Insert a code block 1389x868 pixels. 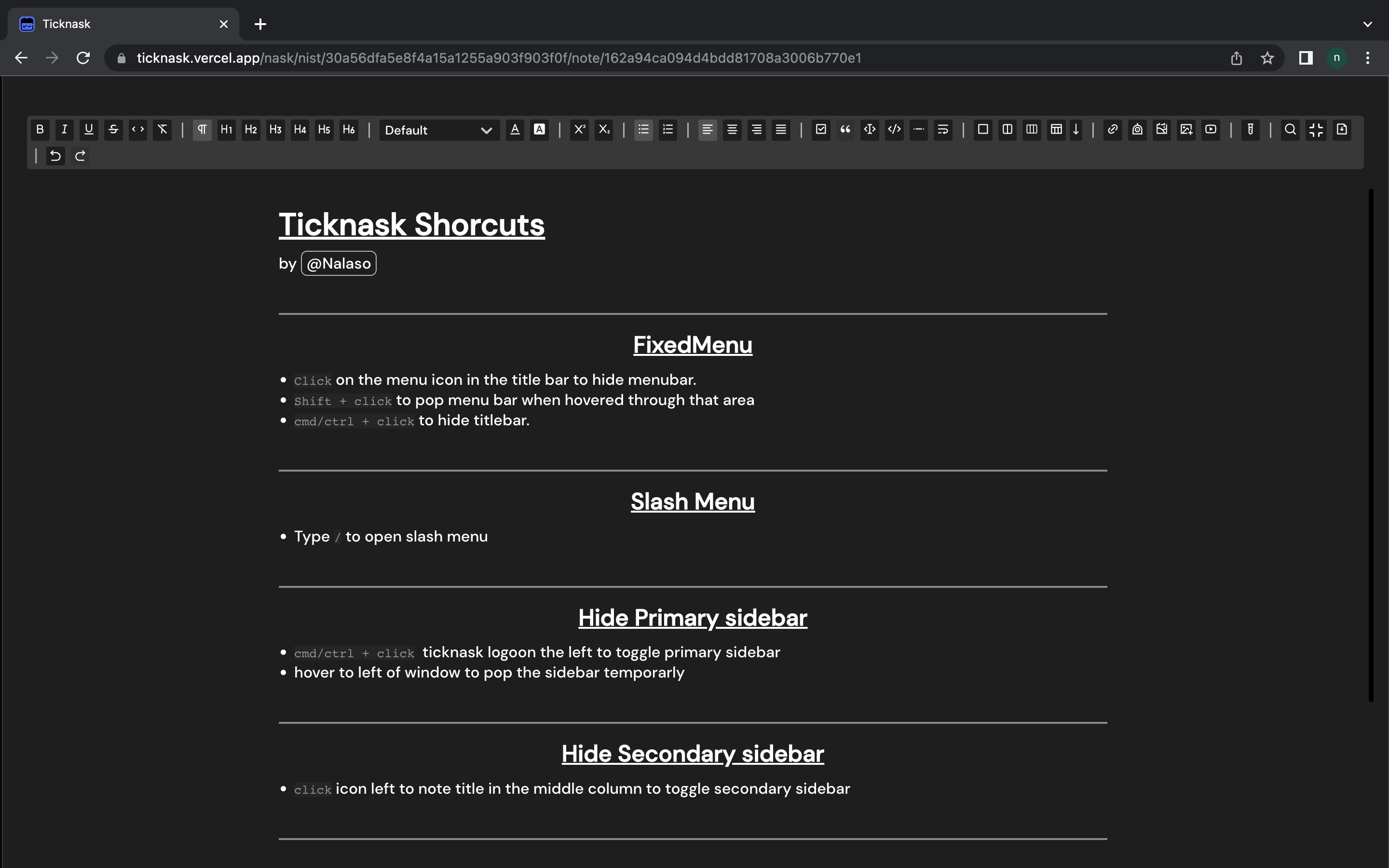click(894, 129)
